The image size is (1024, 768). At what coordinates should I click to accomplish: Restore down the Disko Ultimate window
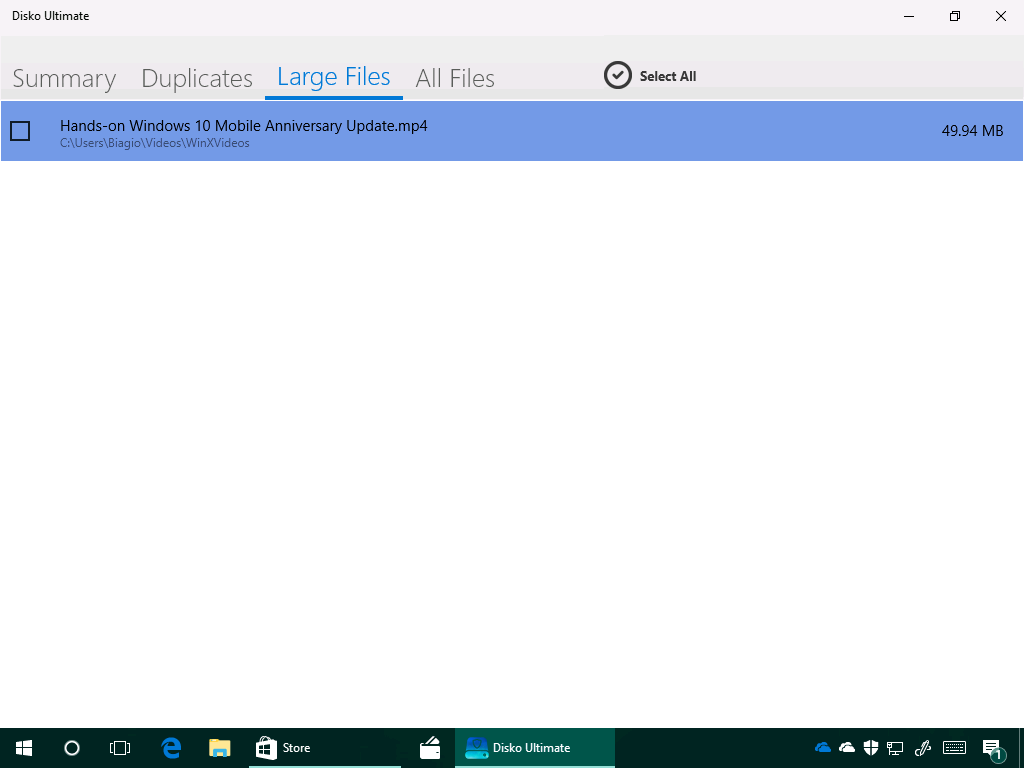(955, 16)
